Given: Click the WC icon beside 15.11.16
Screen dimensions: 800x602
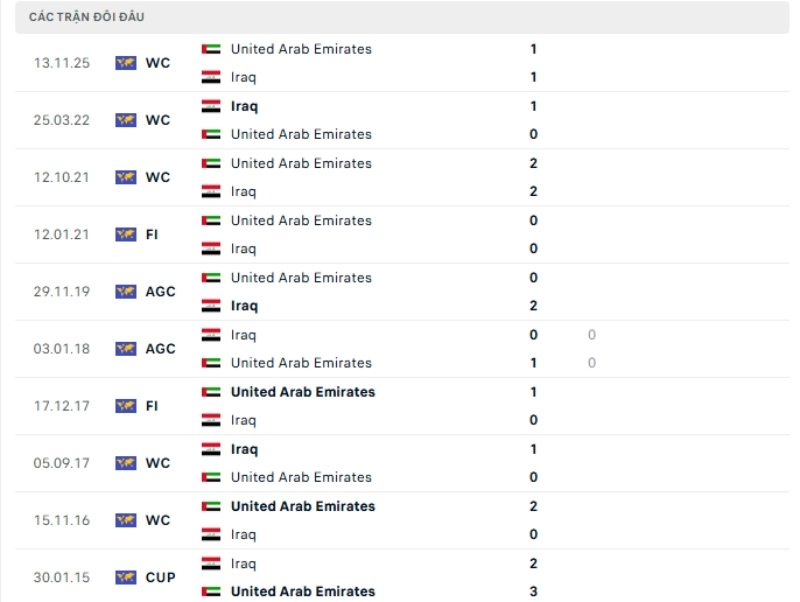Looking at the screenshot, I should click(127, 519).
